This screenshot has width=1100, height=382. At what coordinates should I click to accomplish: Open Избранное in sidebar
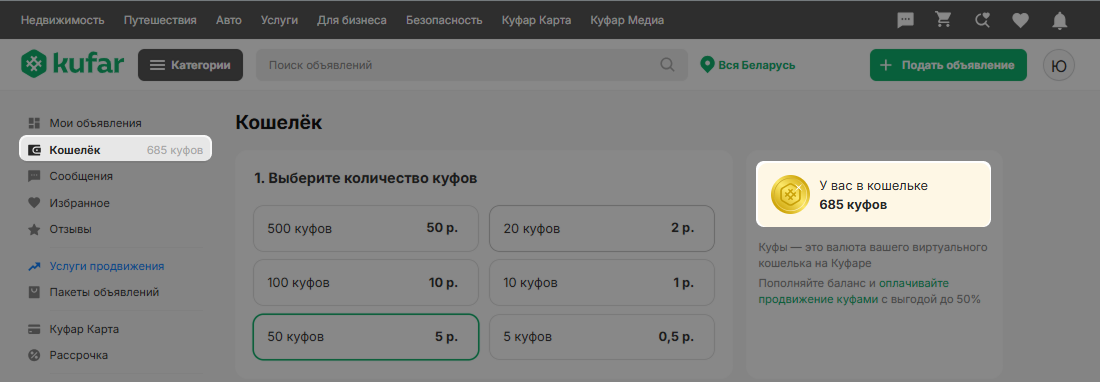(79, 203)
